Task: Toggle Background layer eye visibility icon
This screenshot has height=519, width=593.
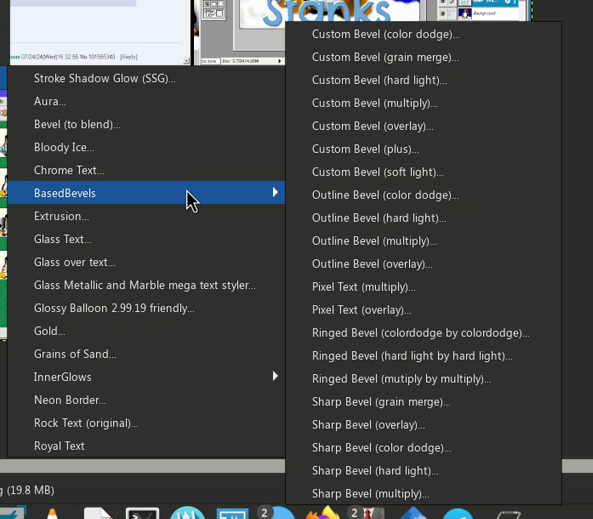Action: pyautogui.click(x=443, y=14)
